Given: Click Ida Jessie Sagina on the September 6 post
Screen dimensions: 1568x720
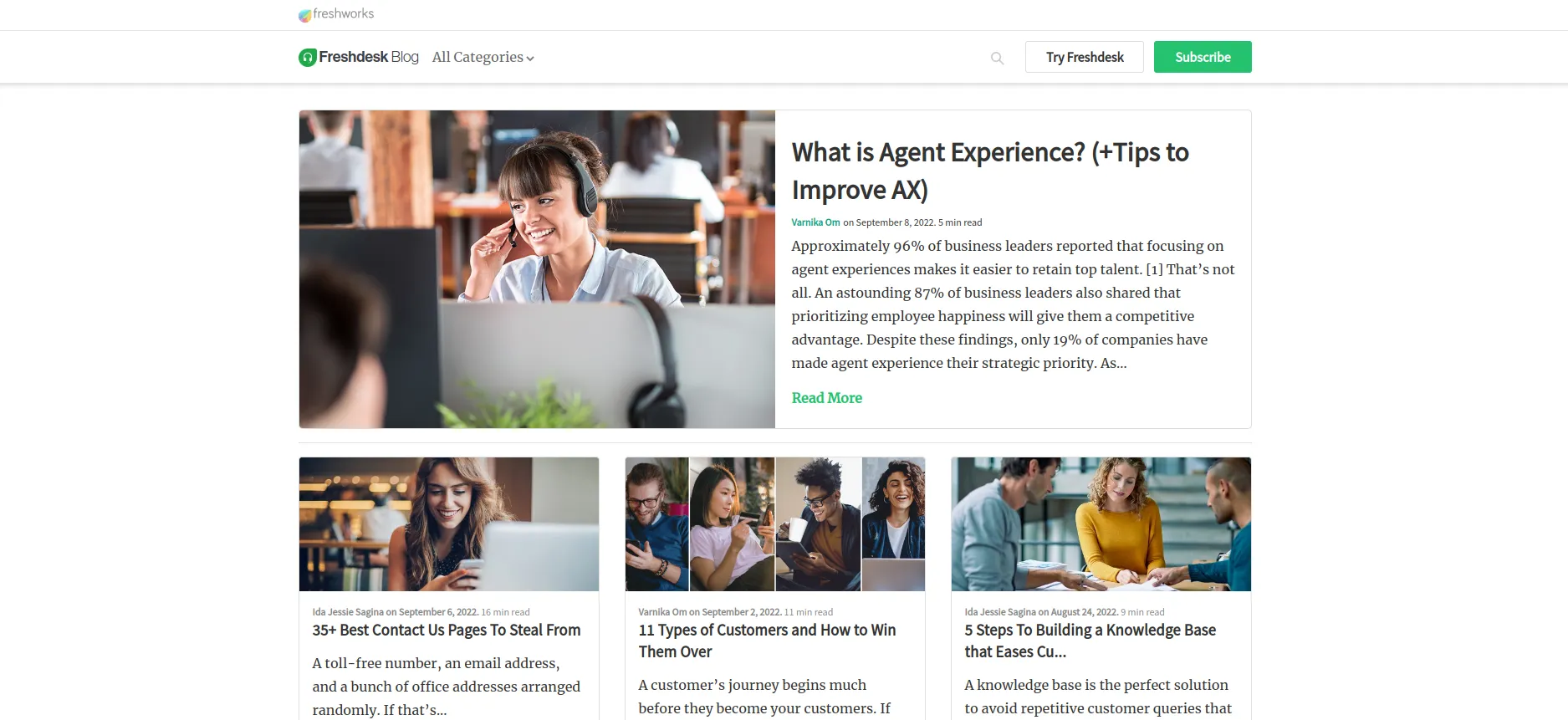Looking at the screenshot, I should click(x=348, y=612).
